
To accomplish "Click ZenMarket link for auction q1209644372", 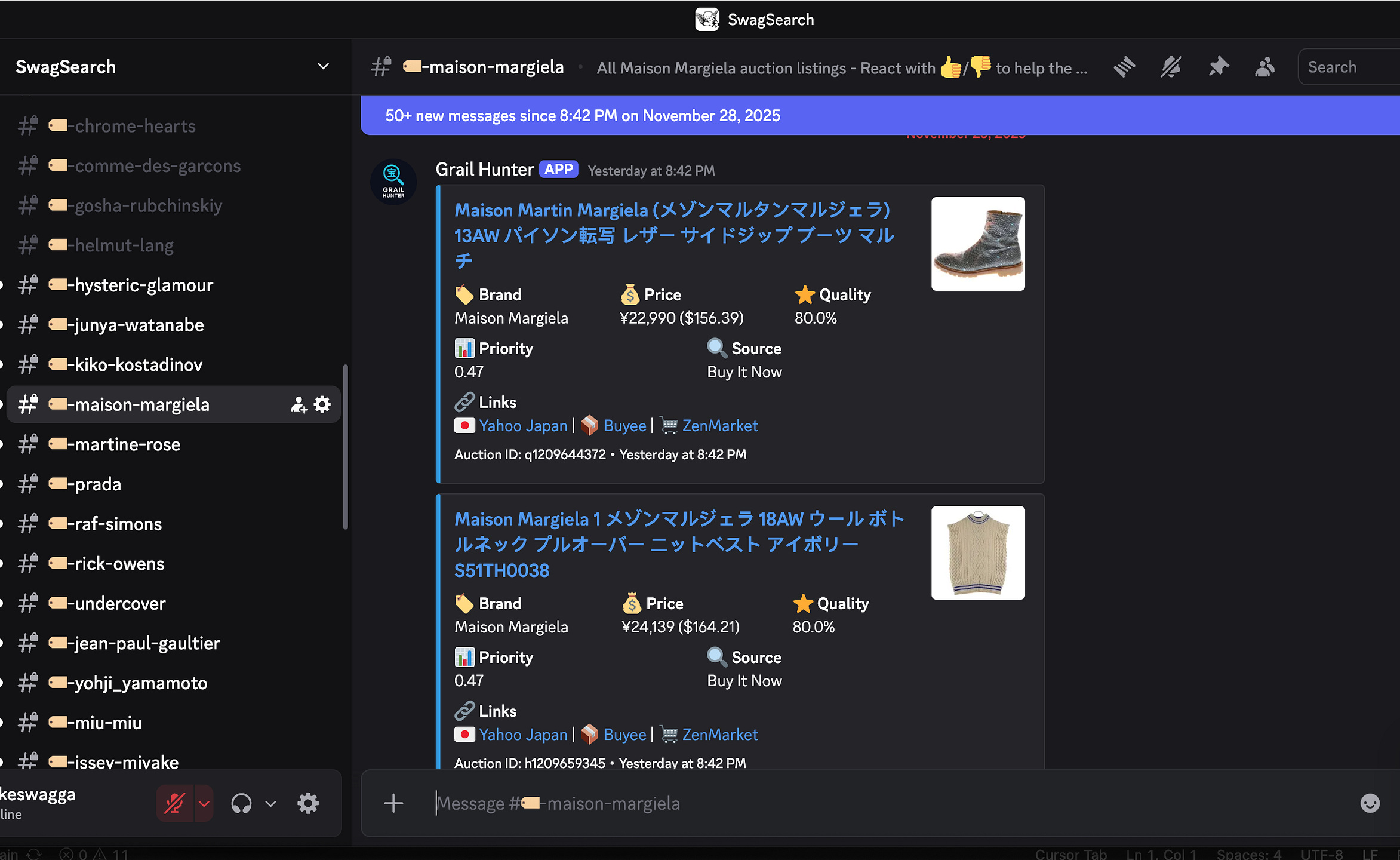I will [x=720, y=425].
